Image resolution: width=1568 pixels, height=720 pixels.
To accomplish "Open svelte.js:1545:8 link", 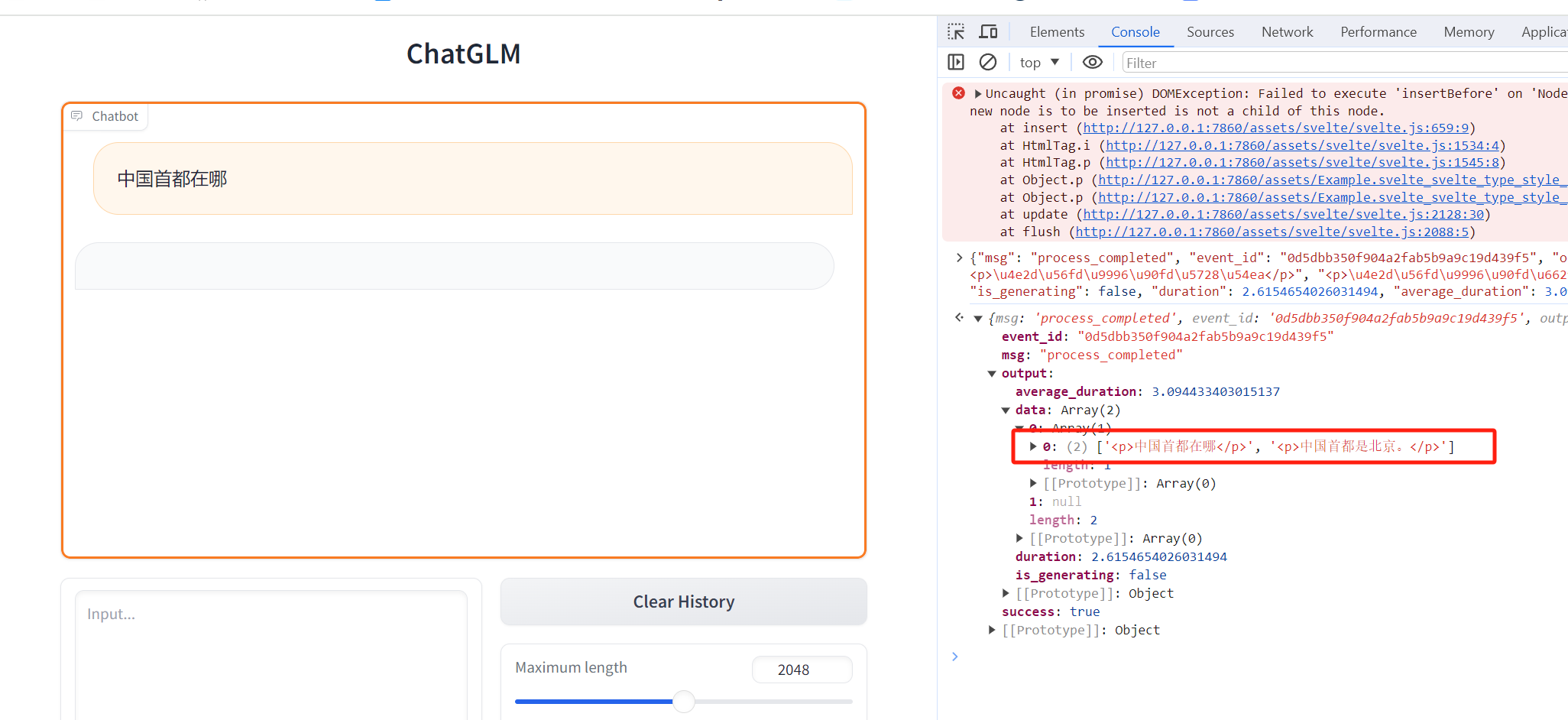I will click(x=1303, y=162).
